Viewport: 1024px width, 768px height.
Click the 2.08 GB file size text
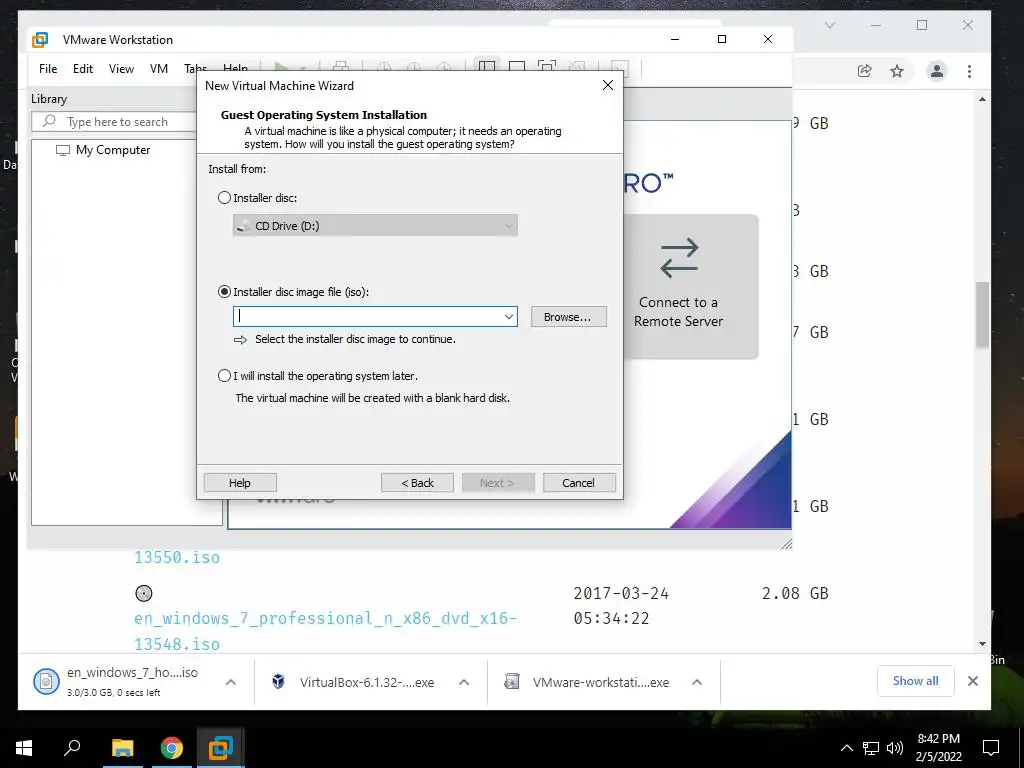795,593
